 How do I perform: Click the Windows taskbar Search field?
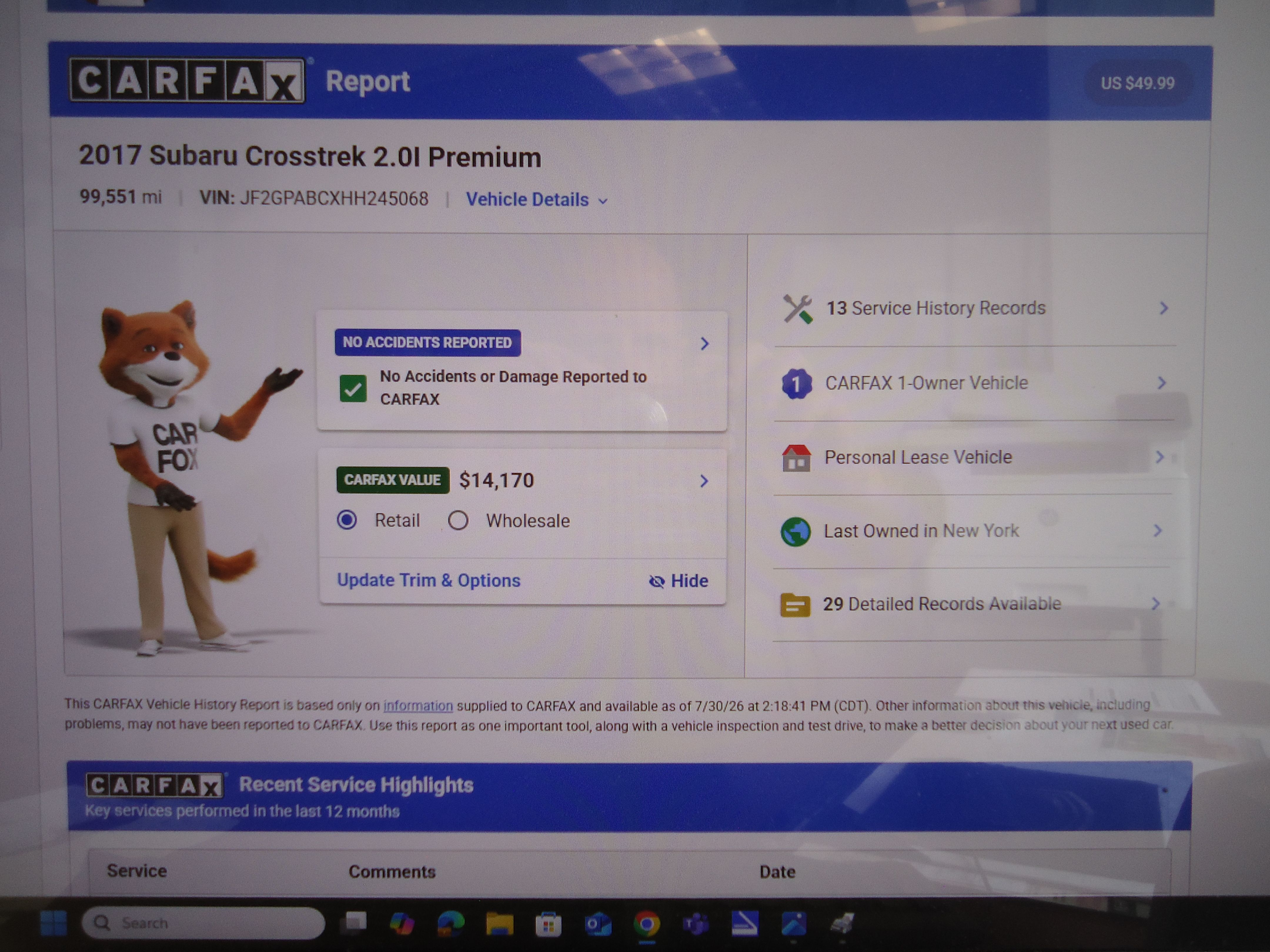pos(203,923)
